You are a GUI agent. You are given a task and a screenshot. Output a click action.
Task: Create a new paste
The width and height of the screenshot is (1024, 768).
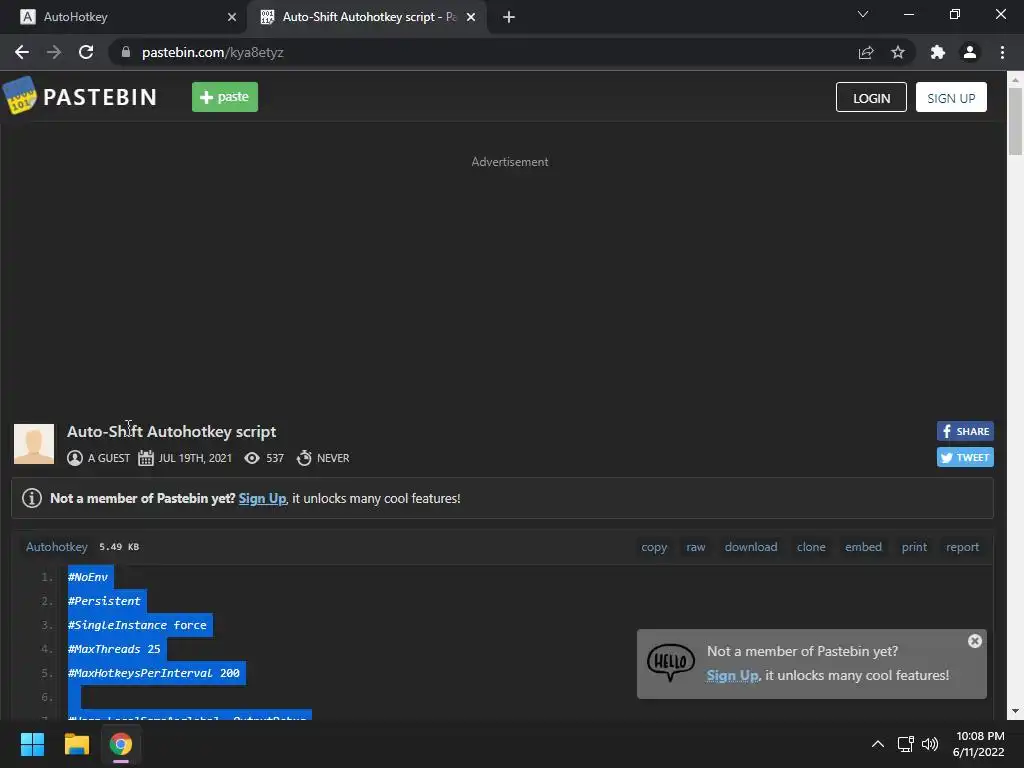[x=225, y=97]
